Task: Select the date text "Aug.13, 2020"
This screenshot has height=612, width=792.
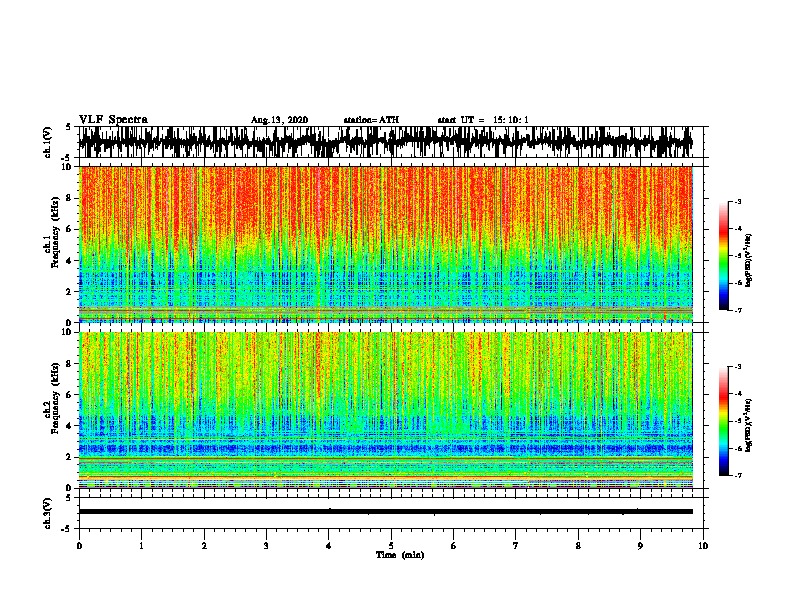Action: point(279,120)
